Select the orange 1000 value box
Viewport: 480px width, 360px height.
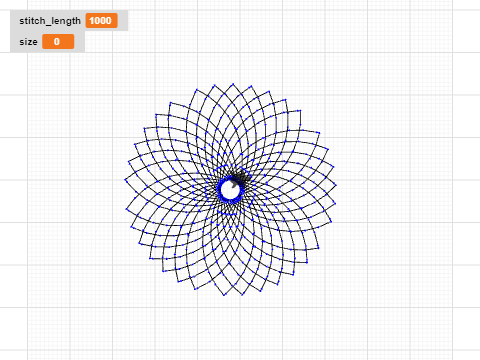pos(101,21)
